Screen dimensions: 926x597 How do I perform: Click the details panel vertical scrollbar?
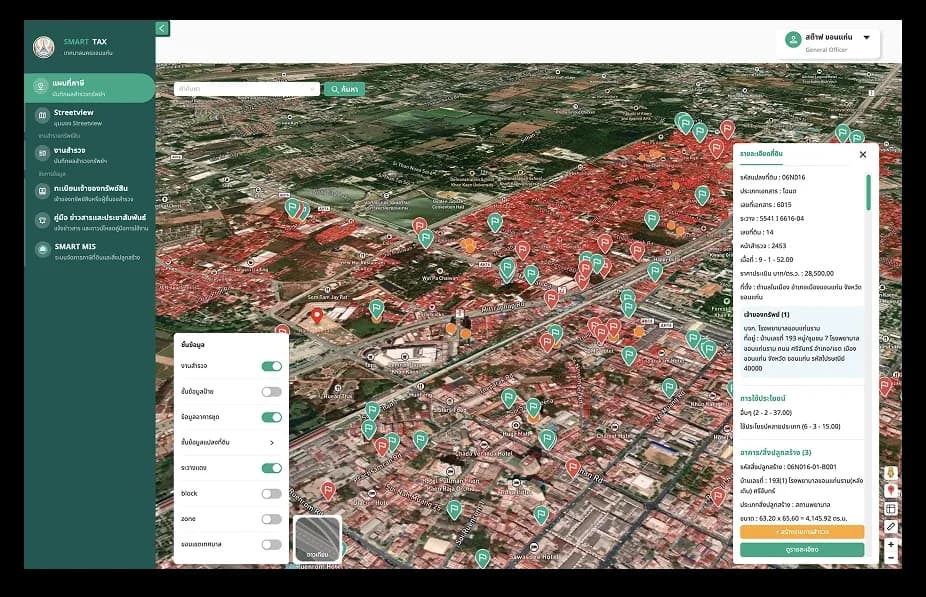tap(868, 192)
